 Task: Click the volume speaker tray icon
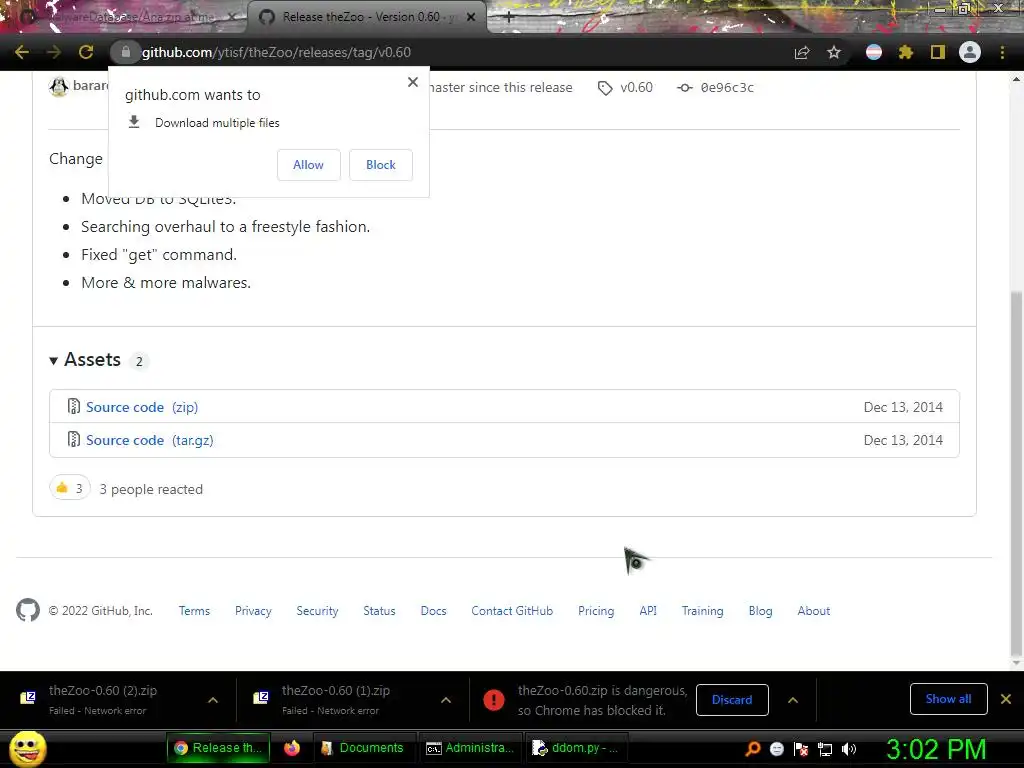point(849,749)
